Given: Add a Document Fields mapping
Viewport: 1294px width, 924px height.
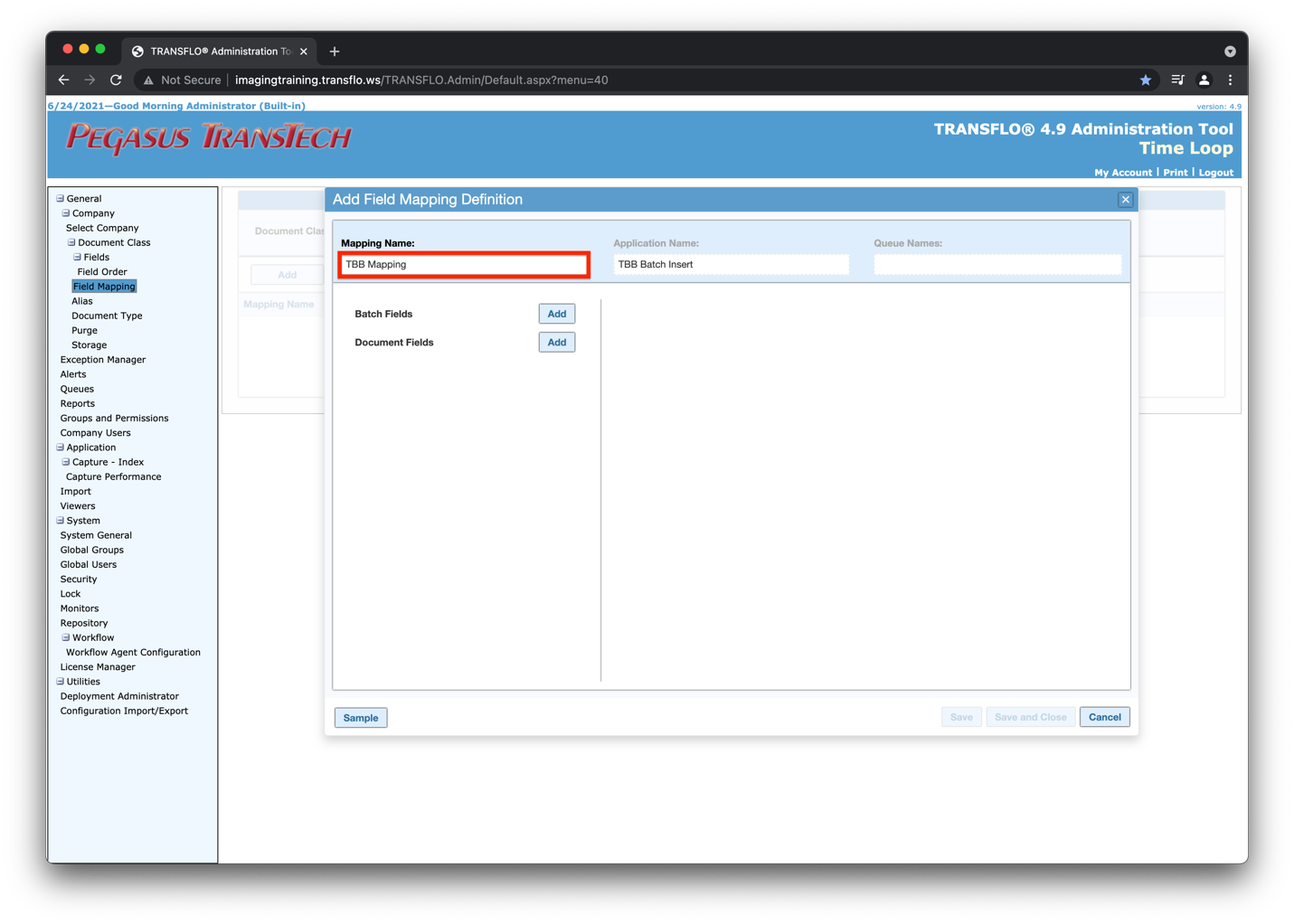Looking at the screenshot, I should [x=557, y=343].
